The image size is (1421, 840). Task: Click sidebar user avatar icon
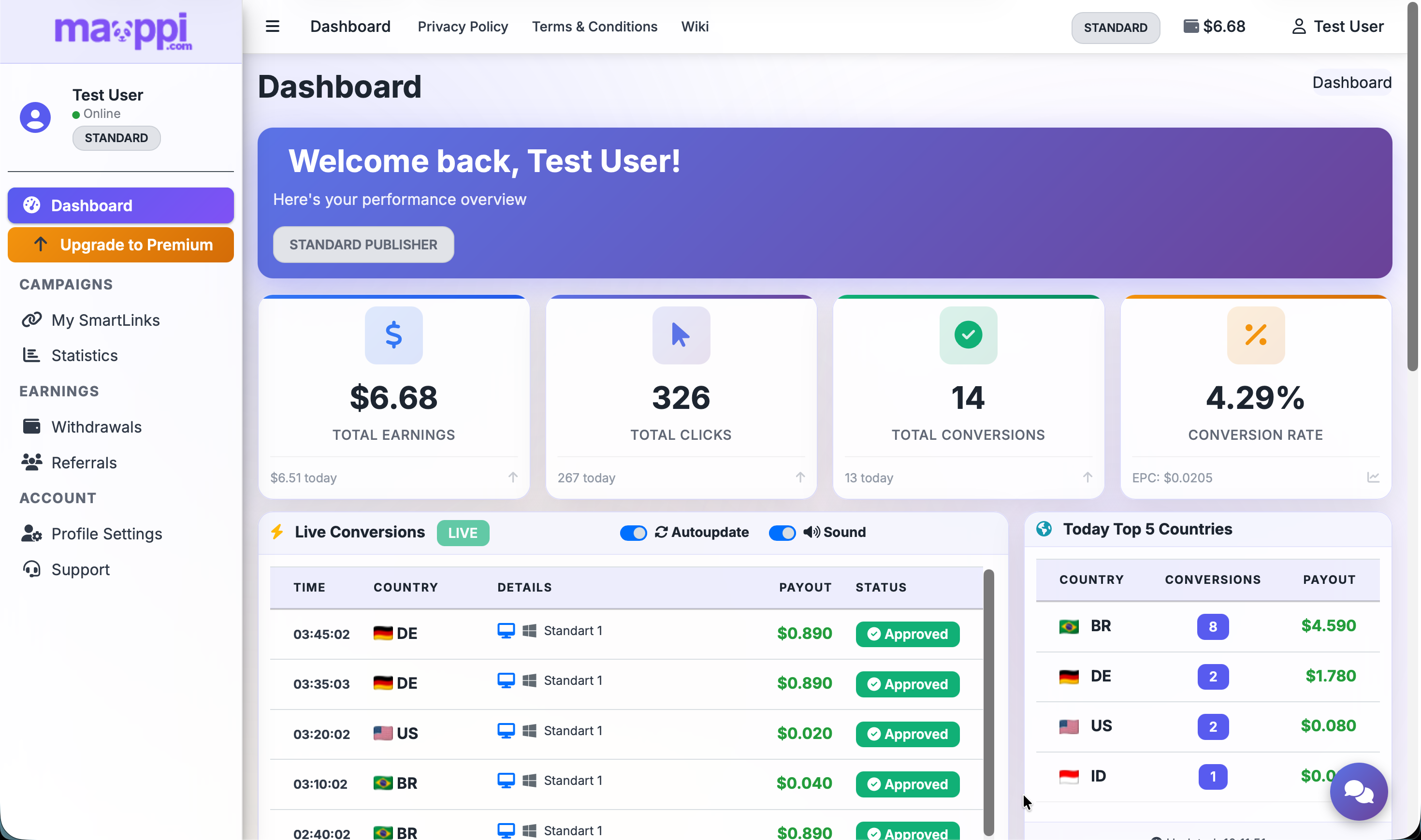click(x=35, y=117)
